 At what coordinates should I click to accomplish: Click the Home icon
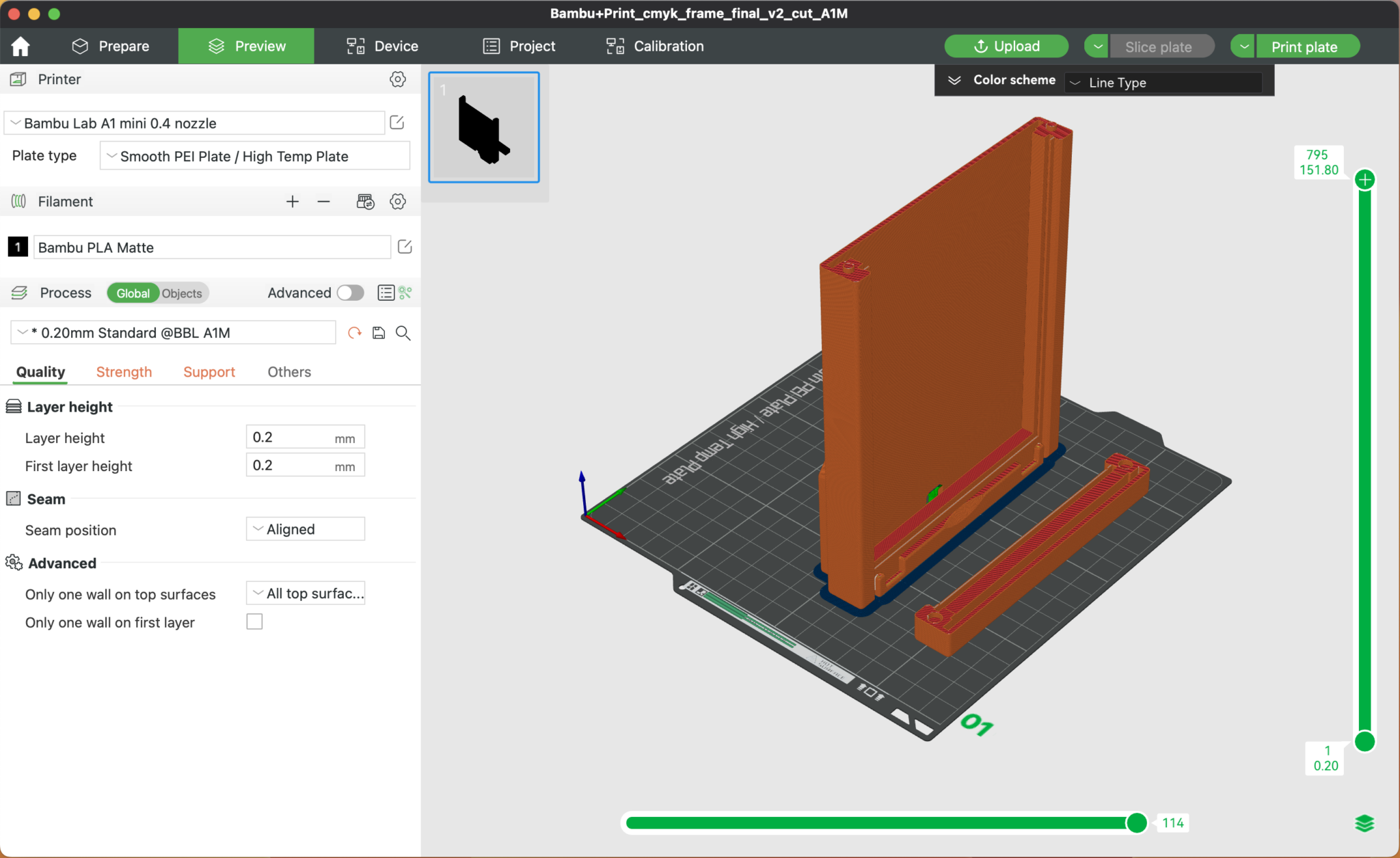click(21, 46)
